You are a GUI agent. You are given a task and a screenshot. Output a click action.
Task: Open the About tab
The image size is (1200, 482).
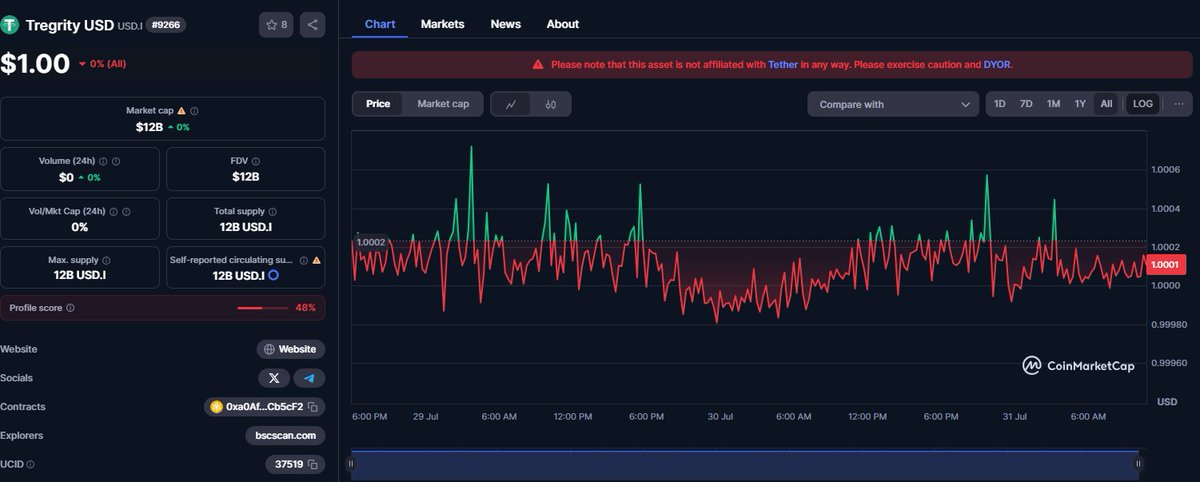tap(562, 24)
